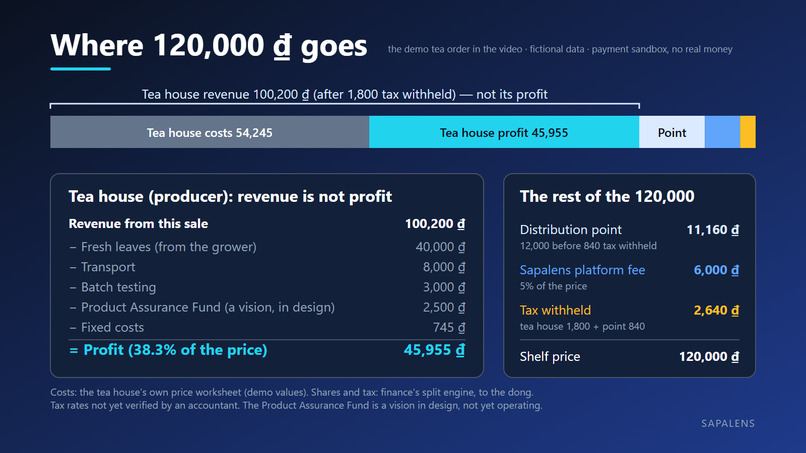Click the yellow 'Tax withheld' label
Viewport: 806px width, 453px height.
[x=555, y=310]
